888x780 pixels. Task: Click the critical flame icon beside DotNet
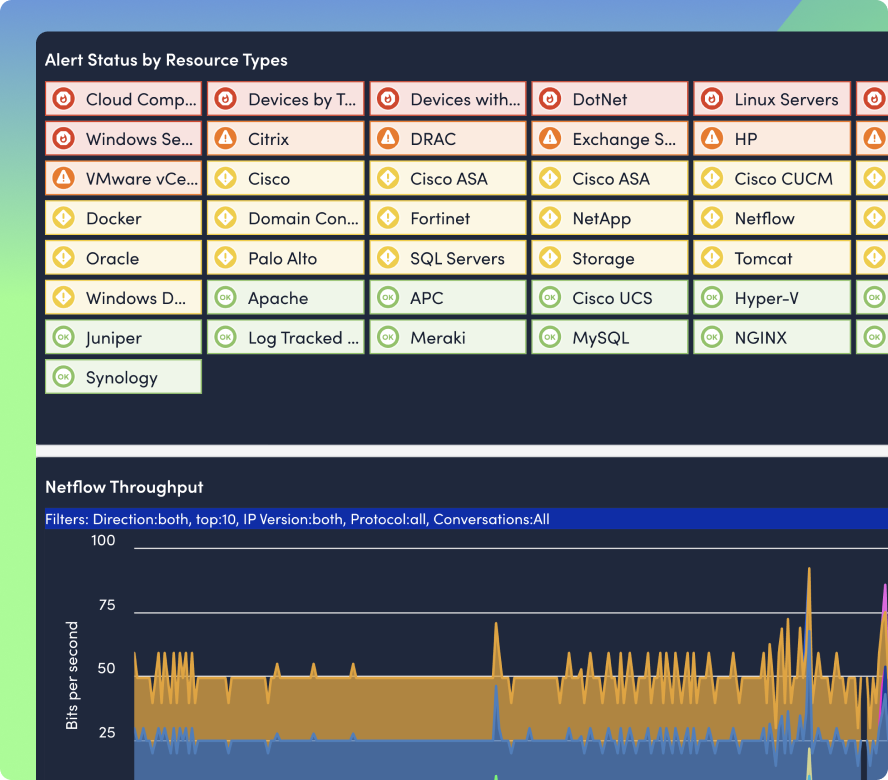tap(550, 99)
